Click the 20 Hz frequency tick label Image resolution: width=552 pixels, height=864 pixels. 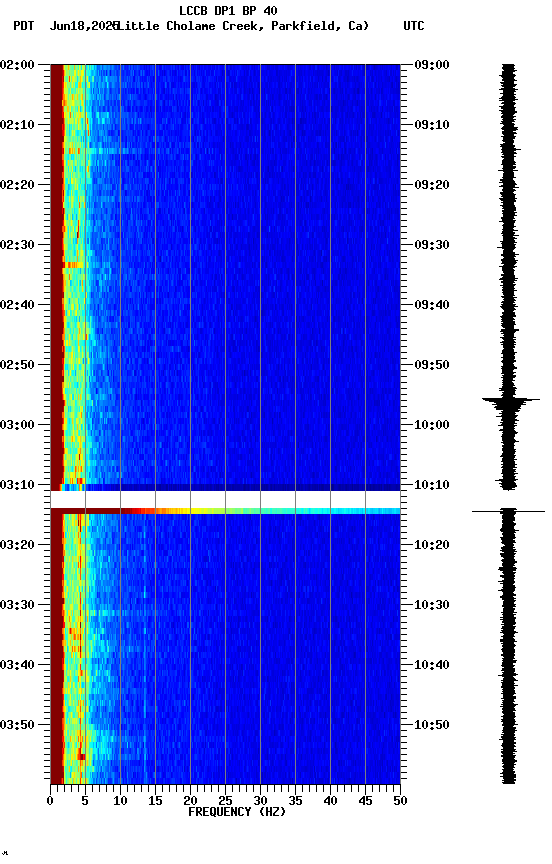click(x=190, y=801)
